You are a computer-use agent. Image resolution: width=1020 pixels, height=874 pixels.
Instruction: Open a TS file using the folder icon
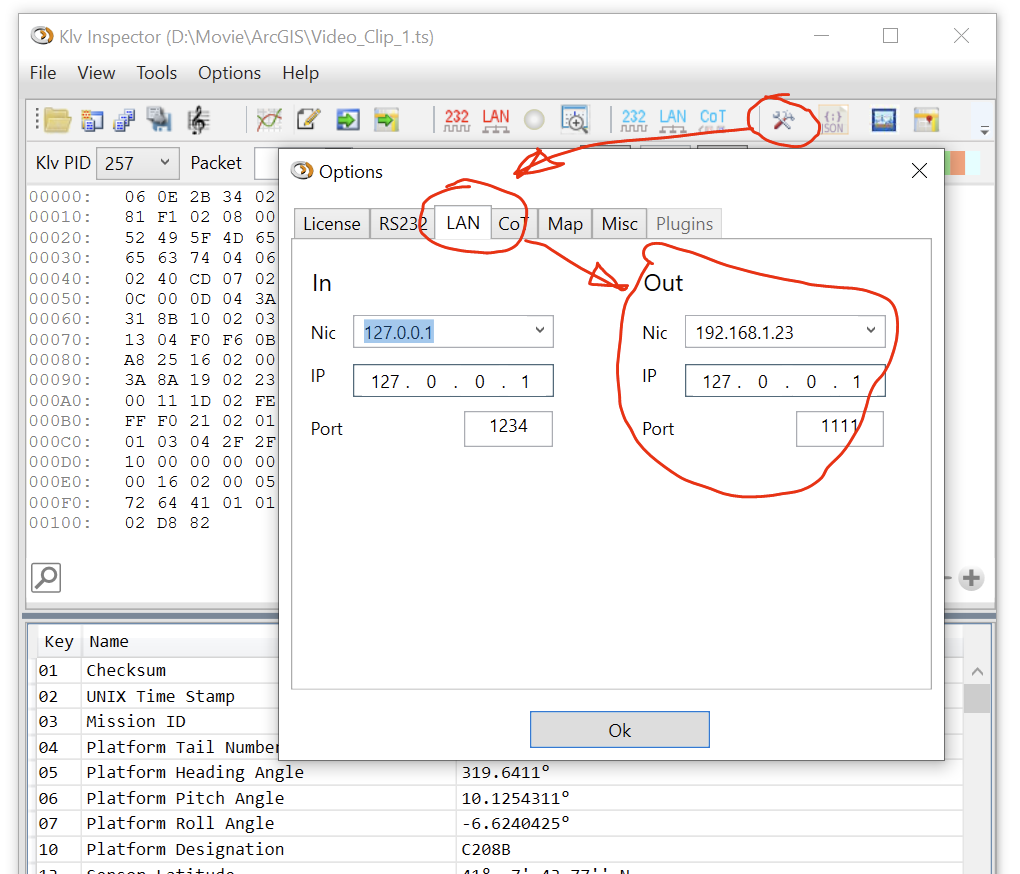click(57, 119)
